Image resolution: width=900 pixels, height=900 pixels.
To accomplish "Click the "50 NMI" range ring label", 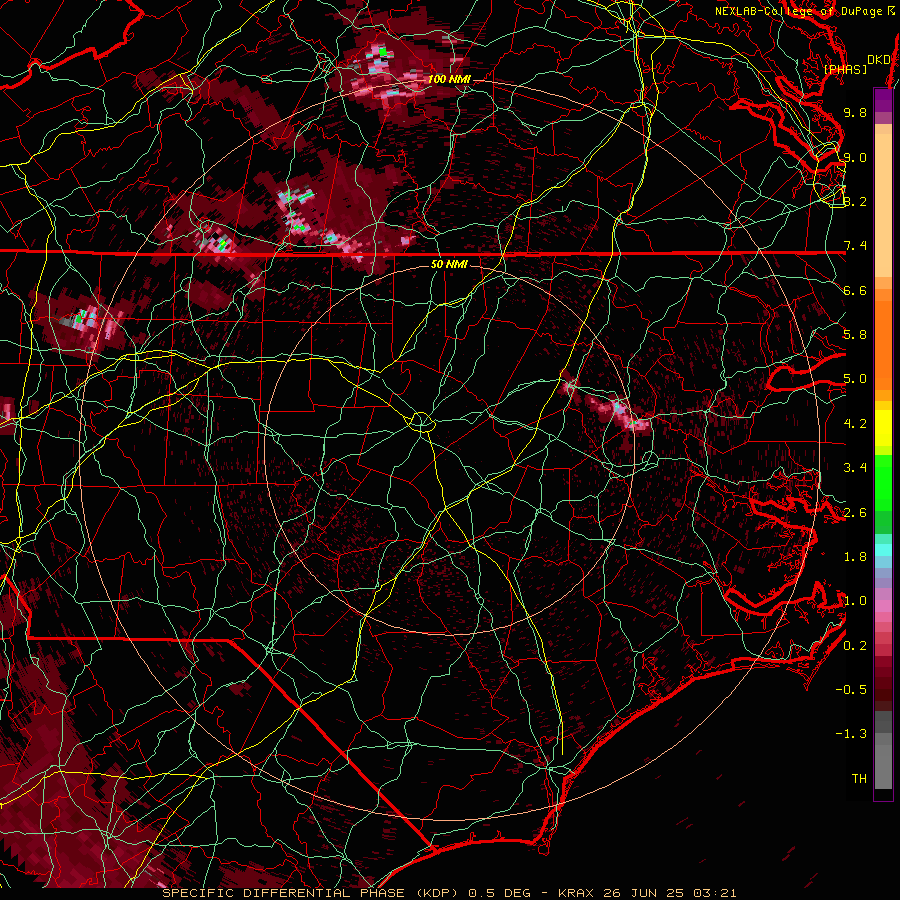I will coord(449,264).
